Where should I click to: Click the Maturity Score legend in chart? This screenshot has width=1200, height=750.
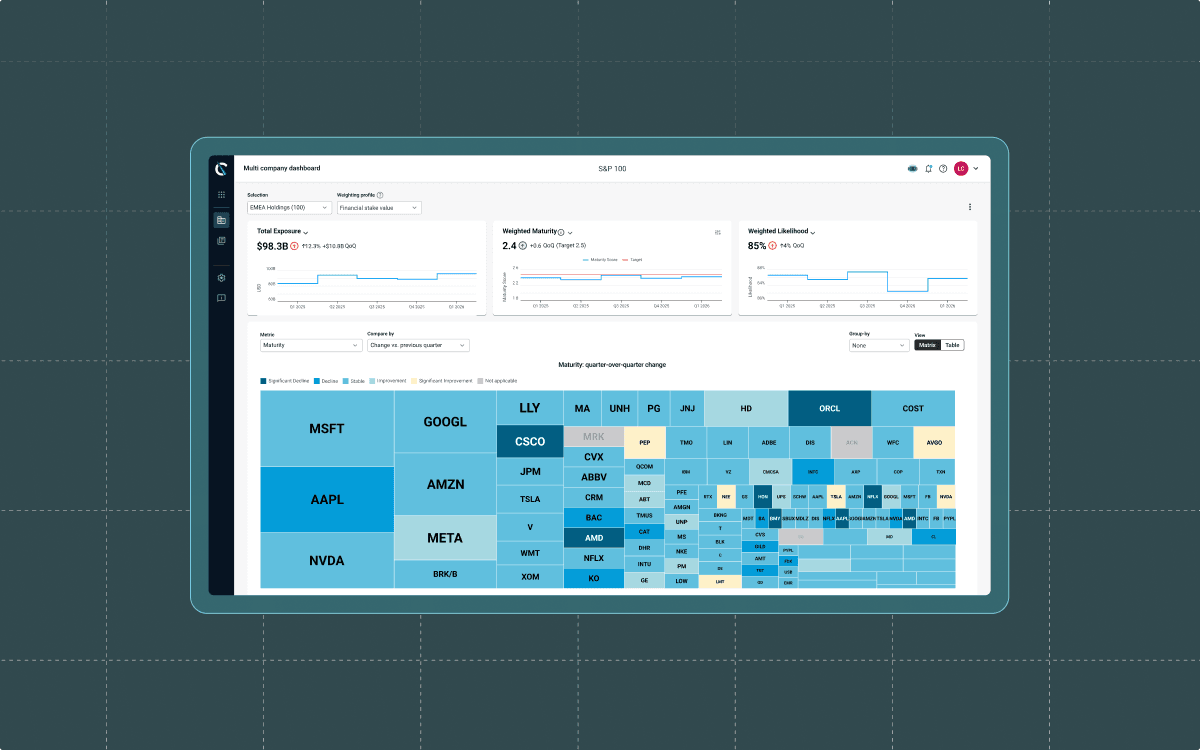click(599, 259)
